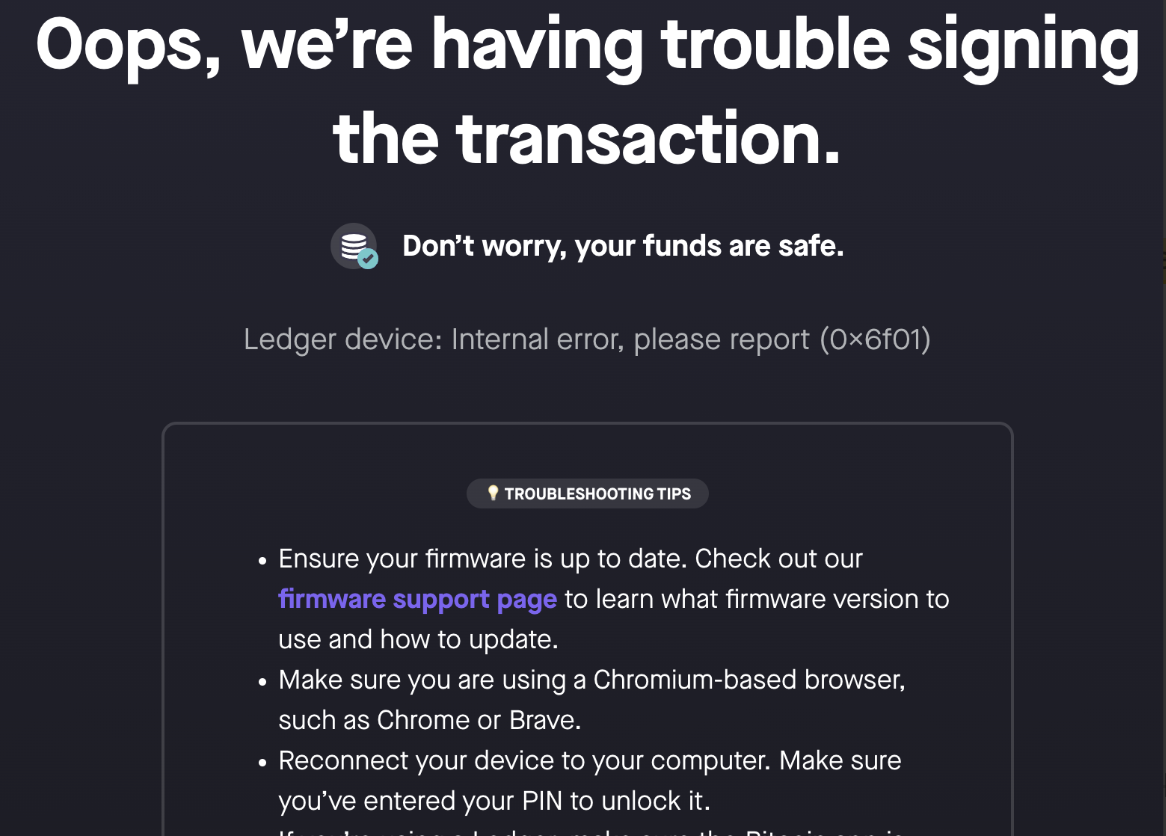Image resolution: width=1166 pixels, height=836 pixels.
Task: Click the lightbulb icon in the tips badge
Action: pos(494,493)
